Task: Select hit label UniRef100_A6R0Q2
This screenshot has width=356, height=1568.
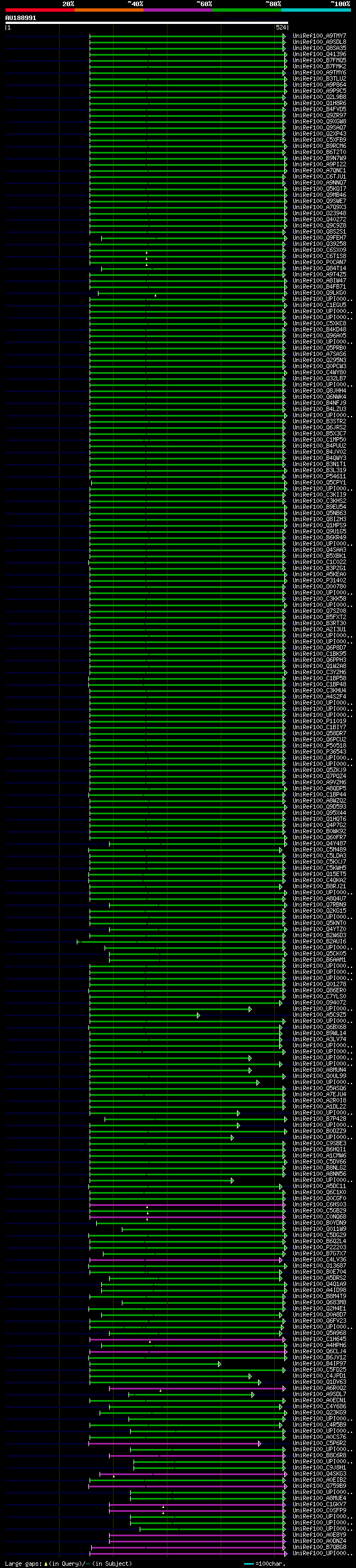Action: 319,1388
